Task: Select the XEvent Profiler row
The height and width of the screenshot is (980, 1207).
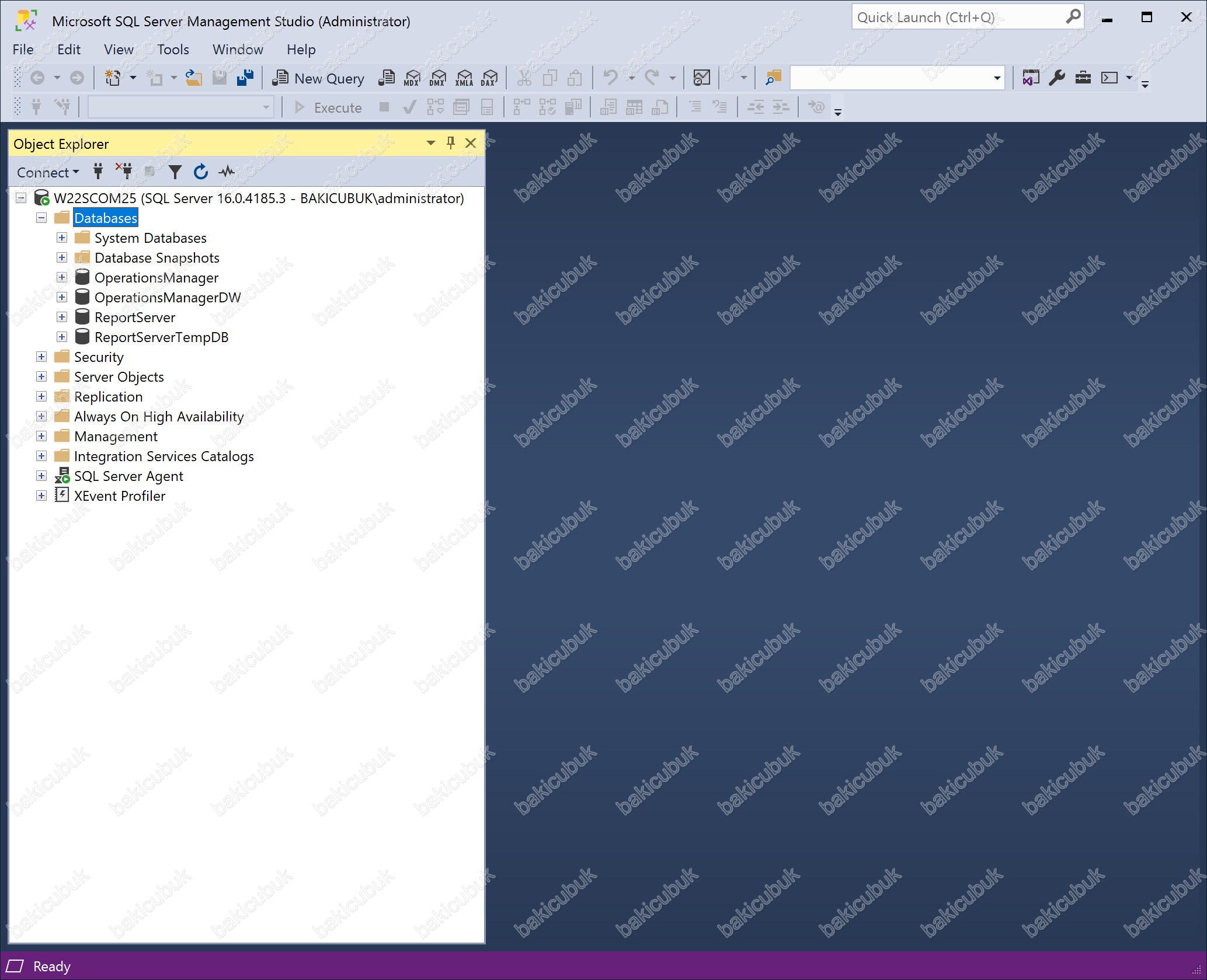Action: [x=120, y=496]
